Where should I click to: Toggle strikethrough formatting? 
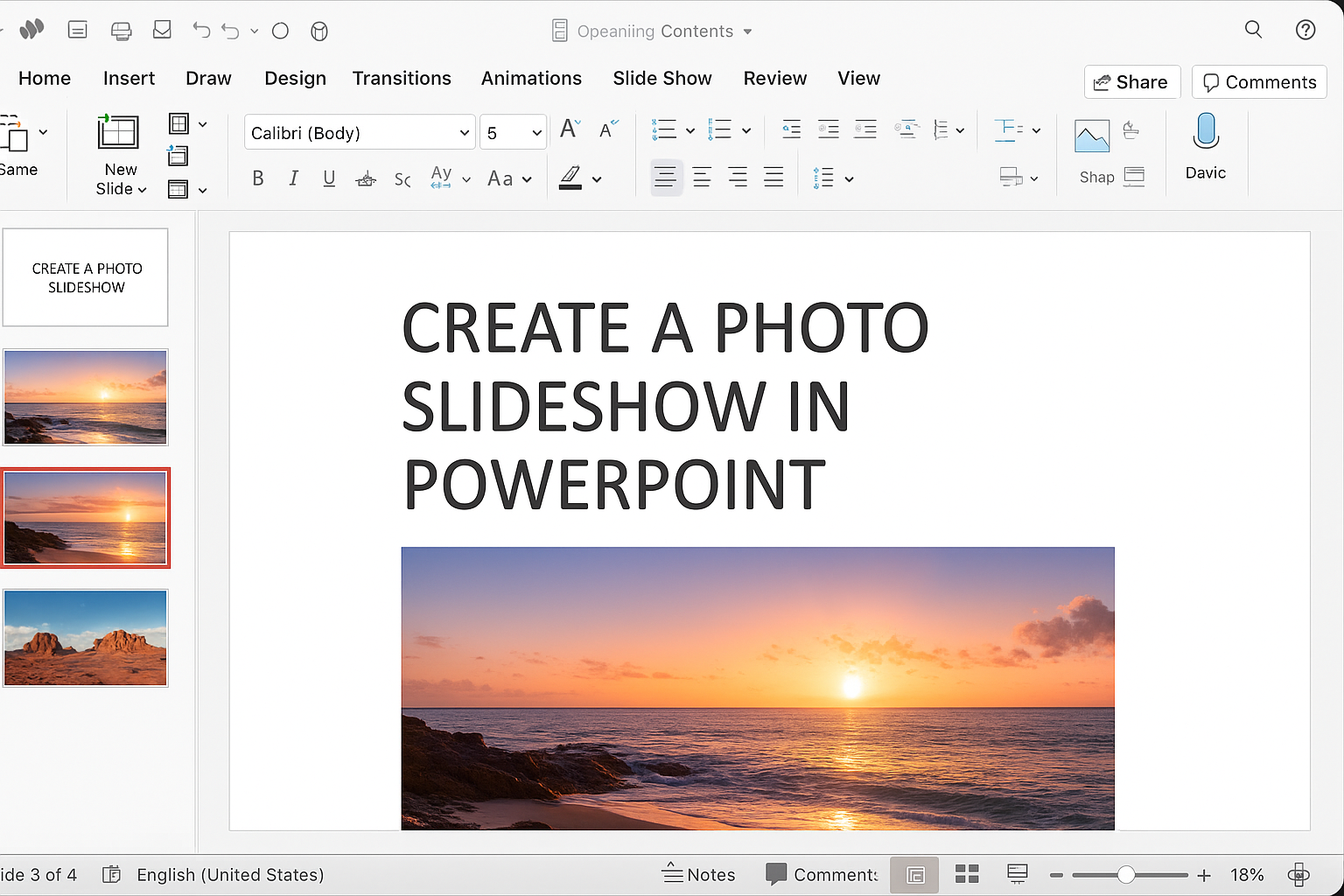[x=366, y=178]
